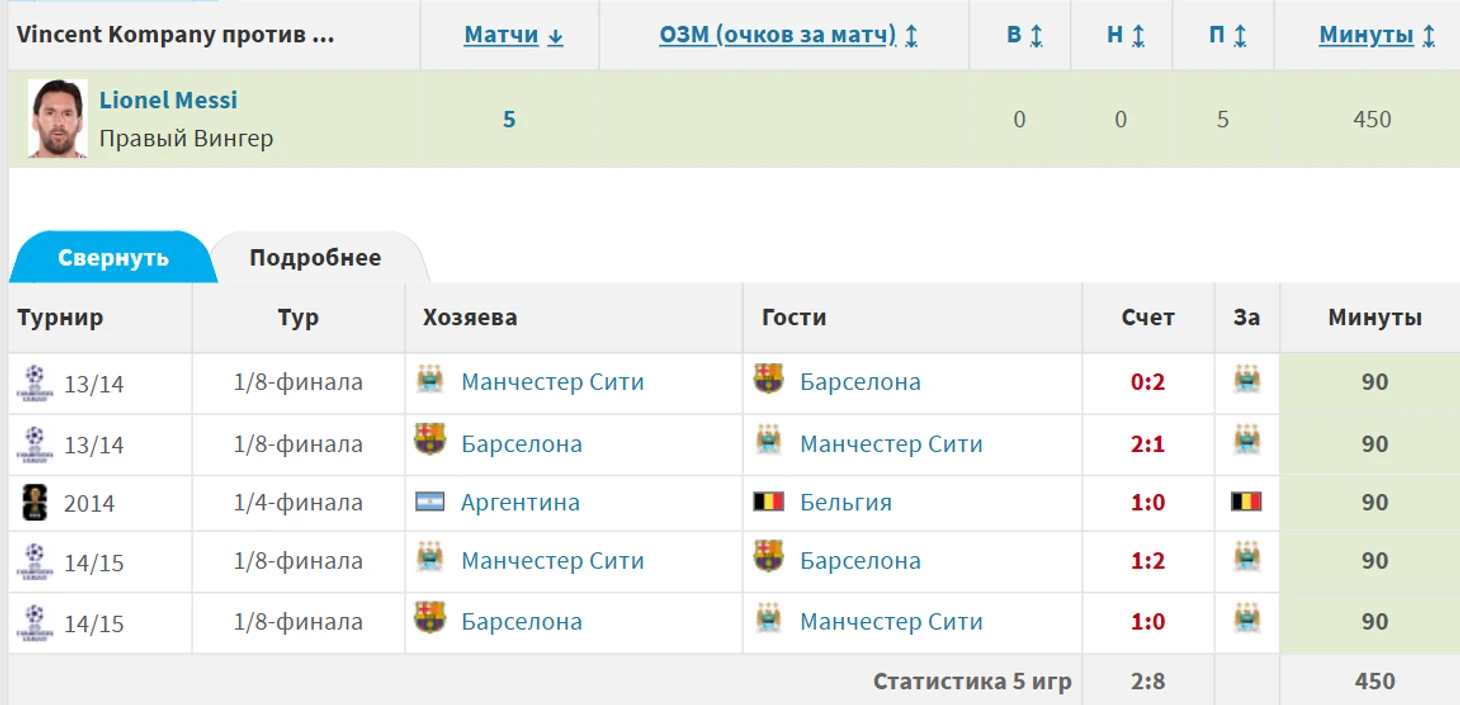Click Lionel Messi's portrait photo
This screenshot has height=705, width=1460.
pos(58,119)
